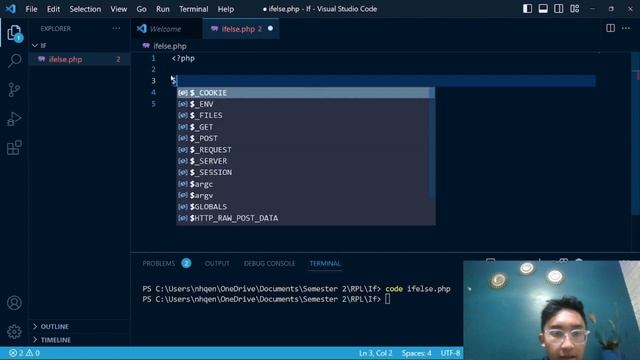The image size is (640, 360).
Task: Click the terminal command prompt line
Action: pos(266,299)
